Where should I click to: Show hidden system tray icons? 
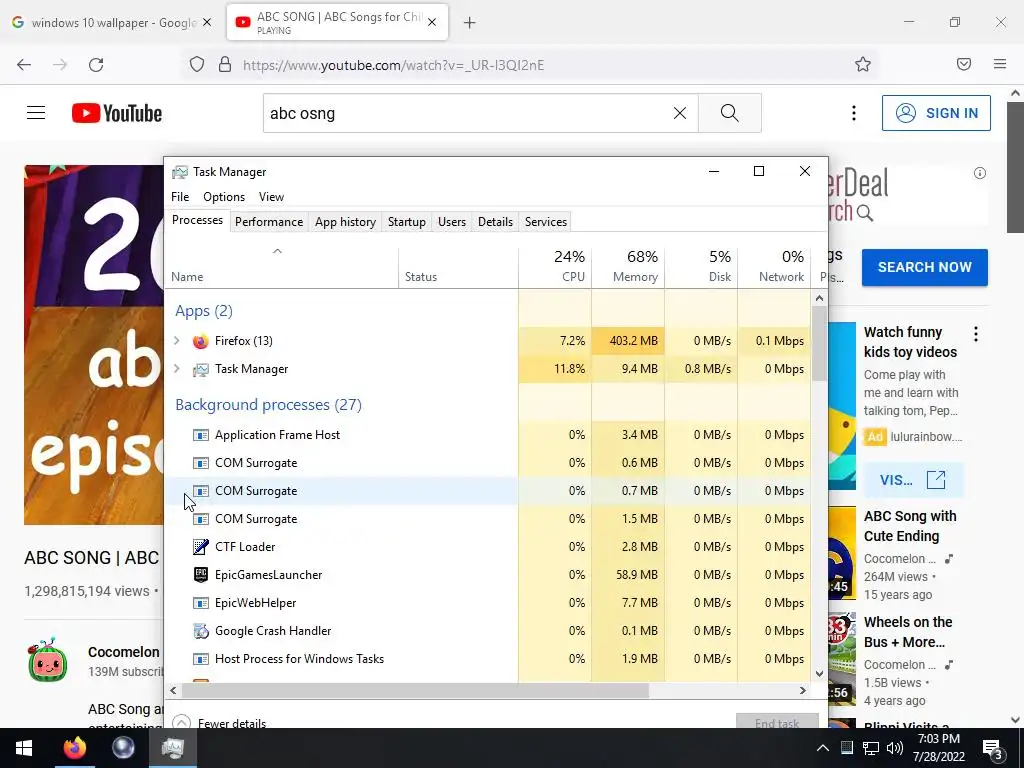point(823,748)
